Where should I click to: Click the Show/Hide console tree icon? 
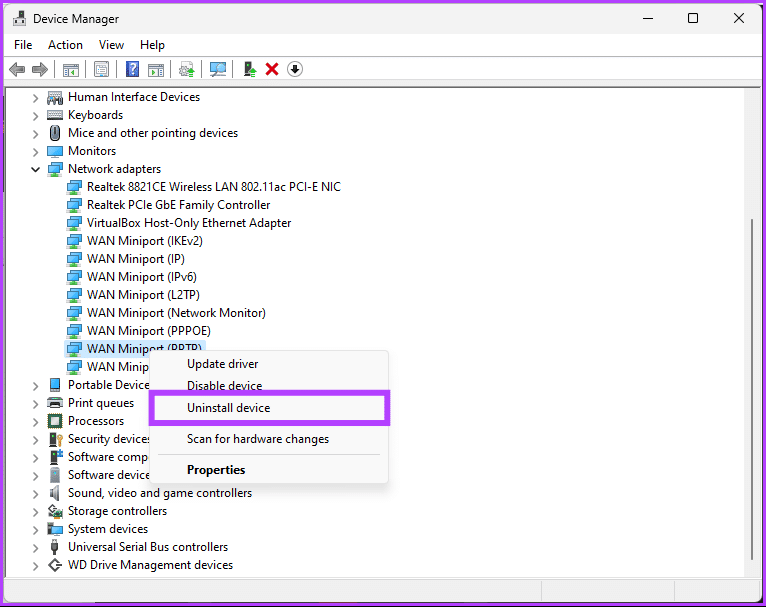coord(71,69)
